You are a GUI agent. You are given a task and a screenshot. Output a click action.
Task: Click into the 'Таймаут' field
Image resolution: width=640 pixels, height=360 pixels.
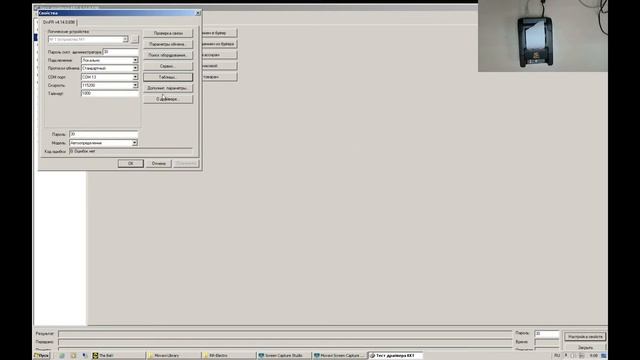coord(110,93)
